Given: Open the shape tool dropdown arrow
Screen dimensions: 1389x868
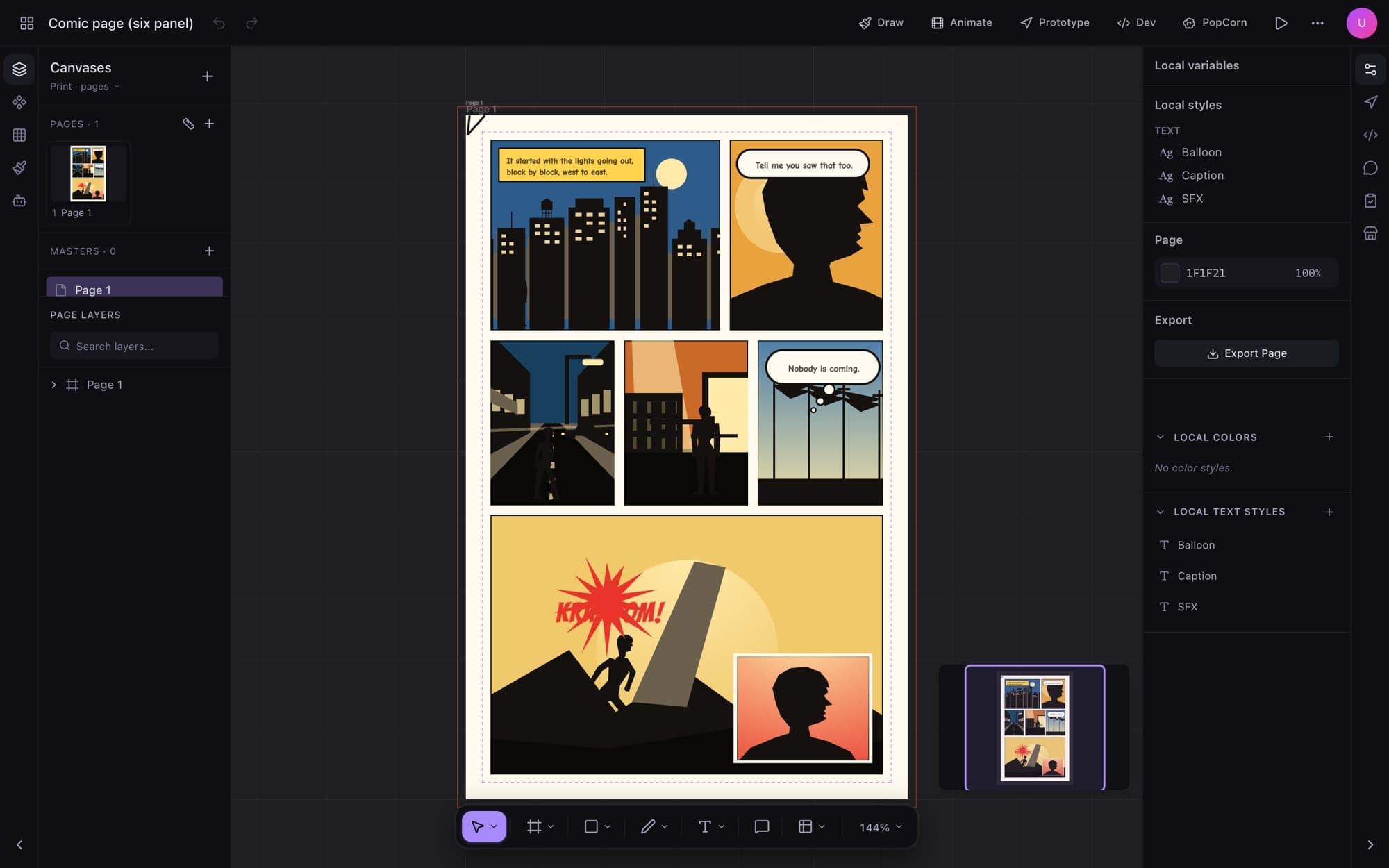Looking at the screenshot, I should click(608, 826).
